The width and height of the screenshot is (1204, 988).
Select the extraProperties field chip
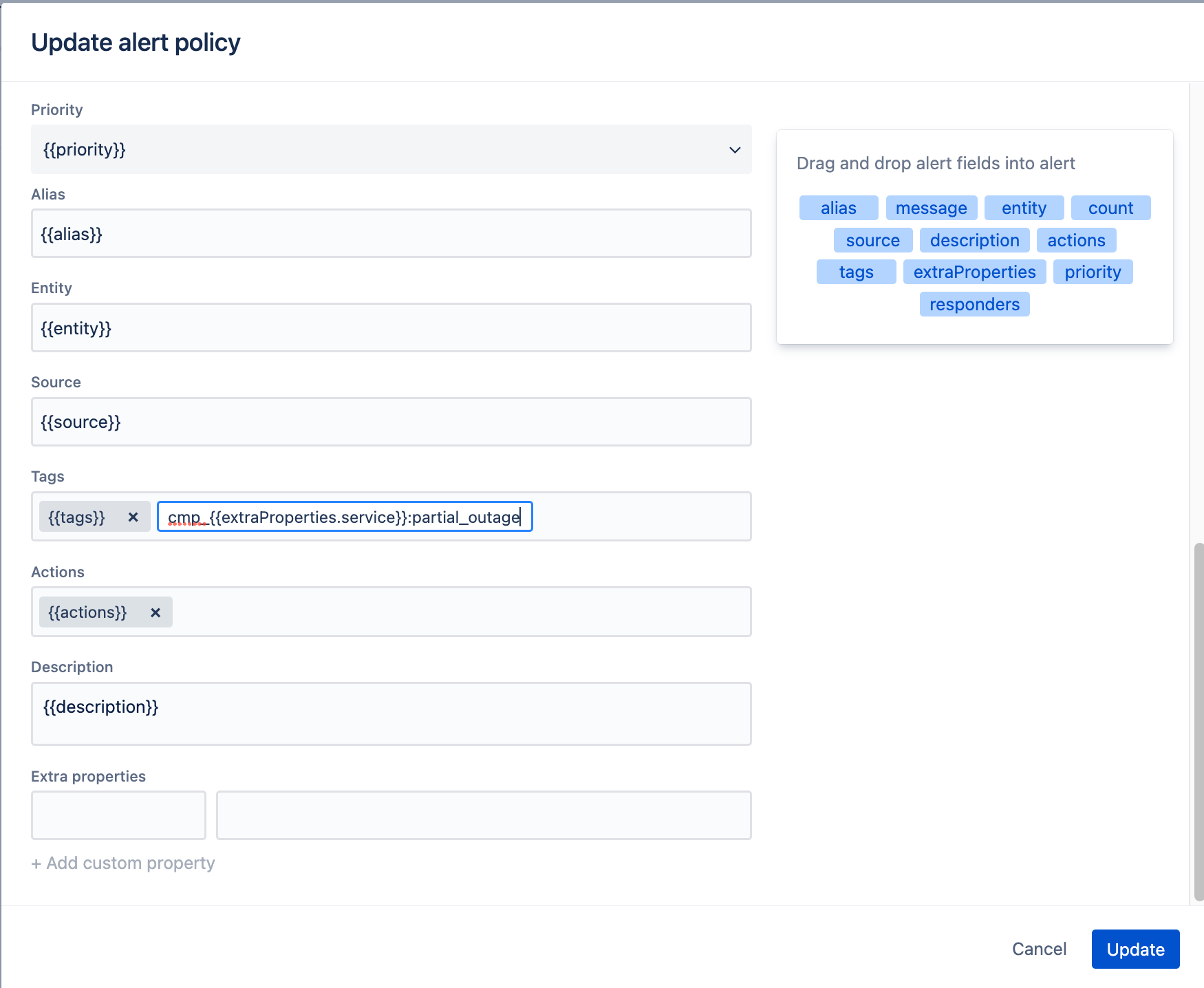(974, 271)
